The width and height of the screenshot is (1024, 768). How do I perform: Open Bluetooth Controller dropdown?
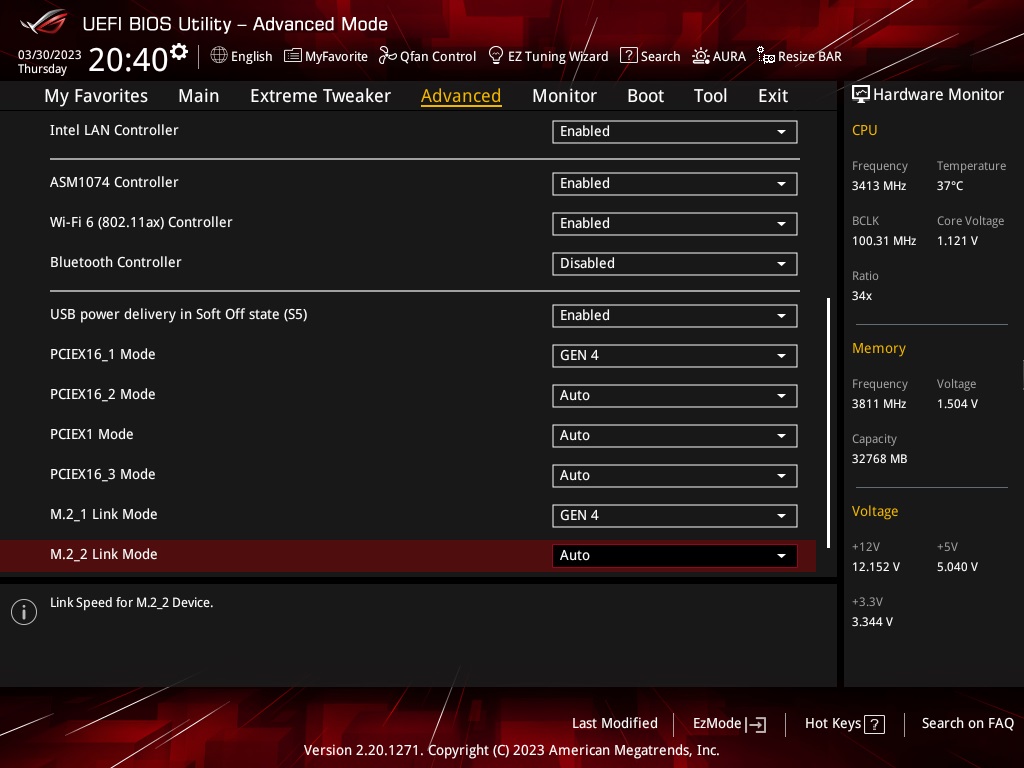point(675,263)
